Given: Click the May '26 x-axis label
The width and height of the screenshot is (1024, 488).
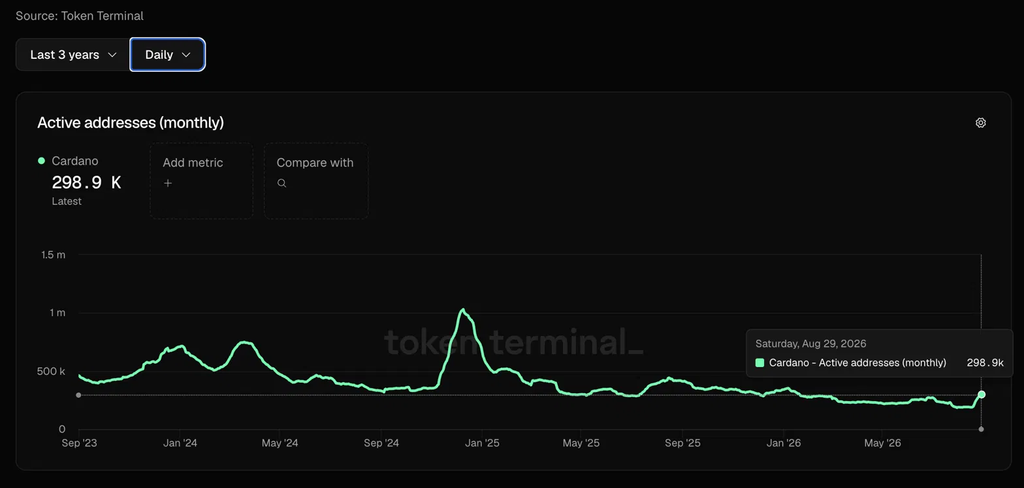Looking at the screenshot, I should 882,444.
